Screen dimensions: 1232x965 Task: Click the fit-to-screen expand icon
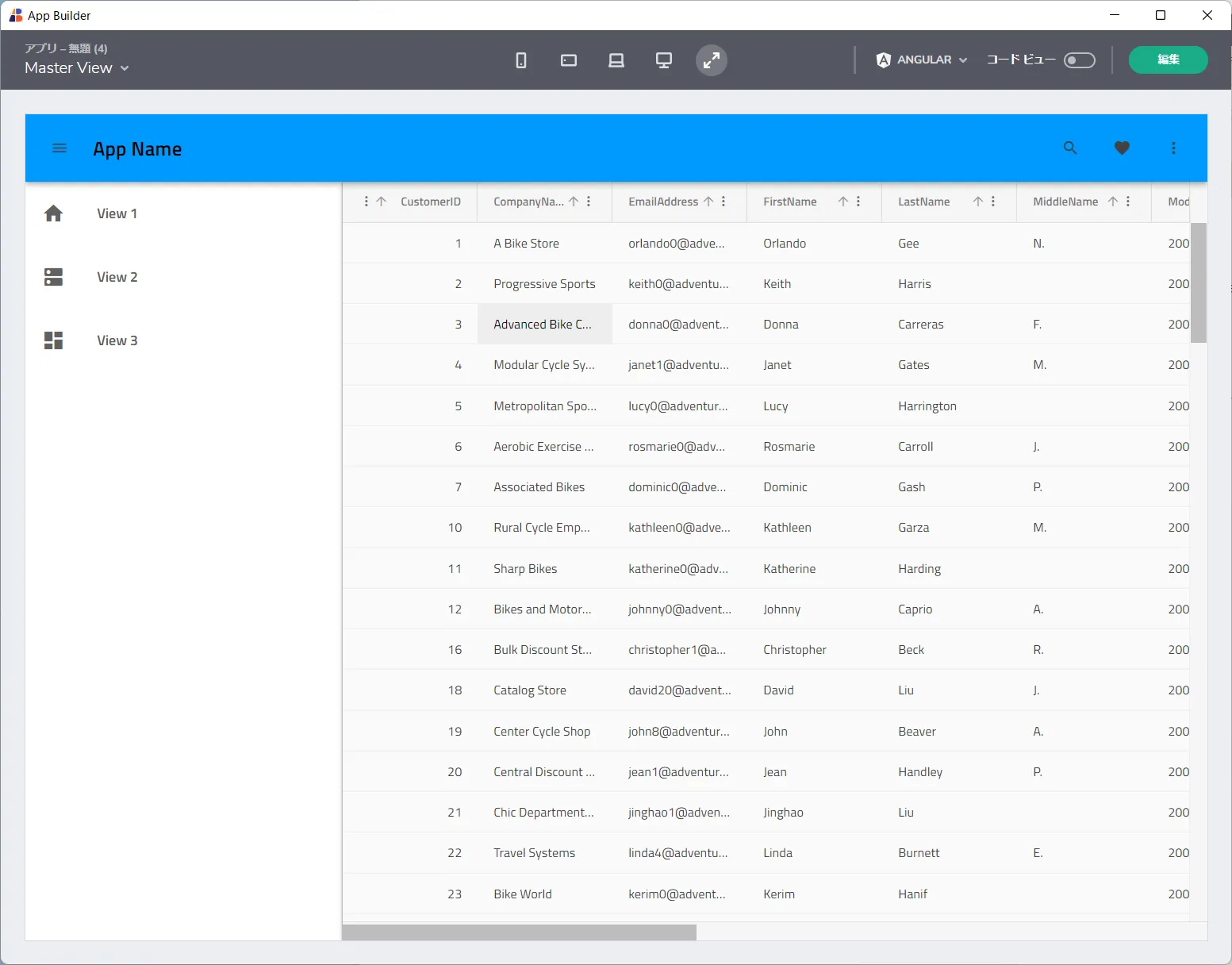pyautogui.click(x=712, y=60)
